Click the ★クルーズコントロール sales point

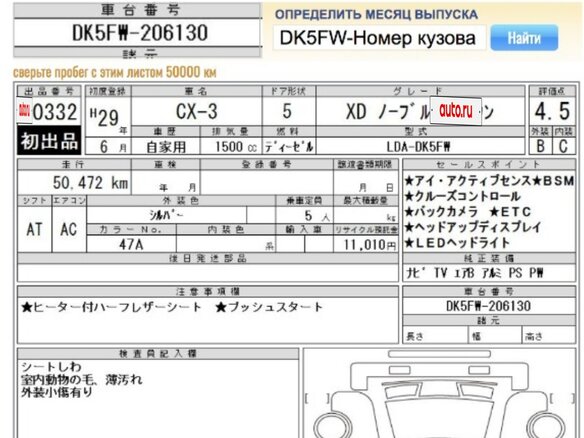click(462, 196)
